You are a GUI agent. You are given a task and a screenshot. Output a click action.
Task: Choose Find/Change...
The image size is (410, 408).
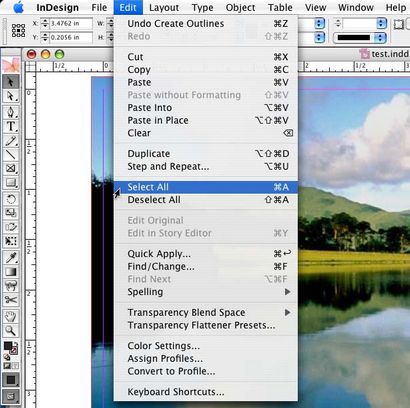tap(206, 267)
